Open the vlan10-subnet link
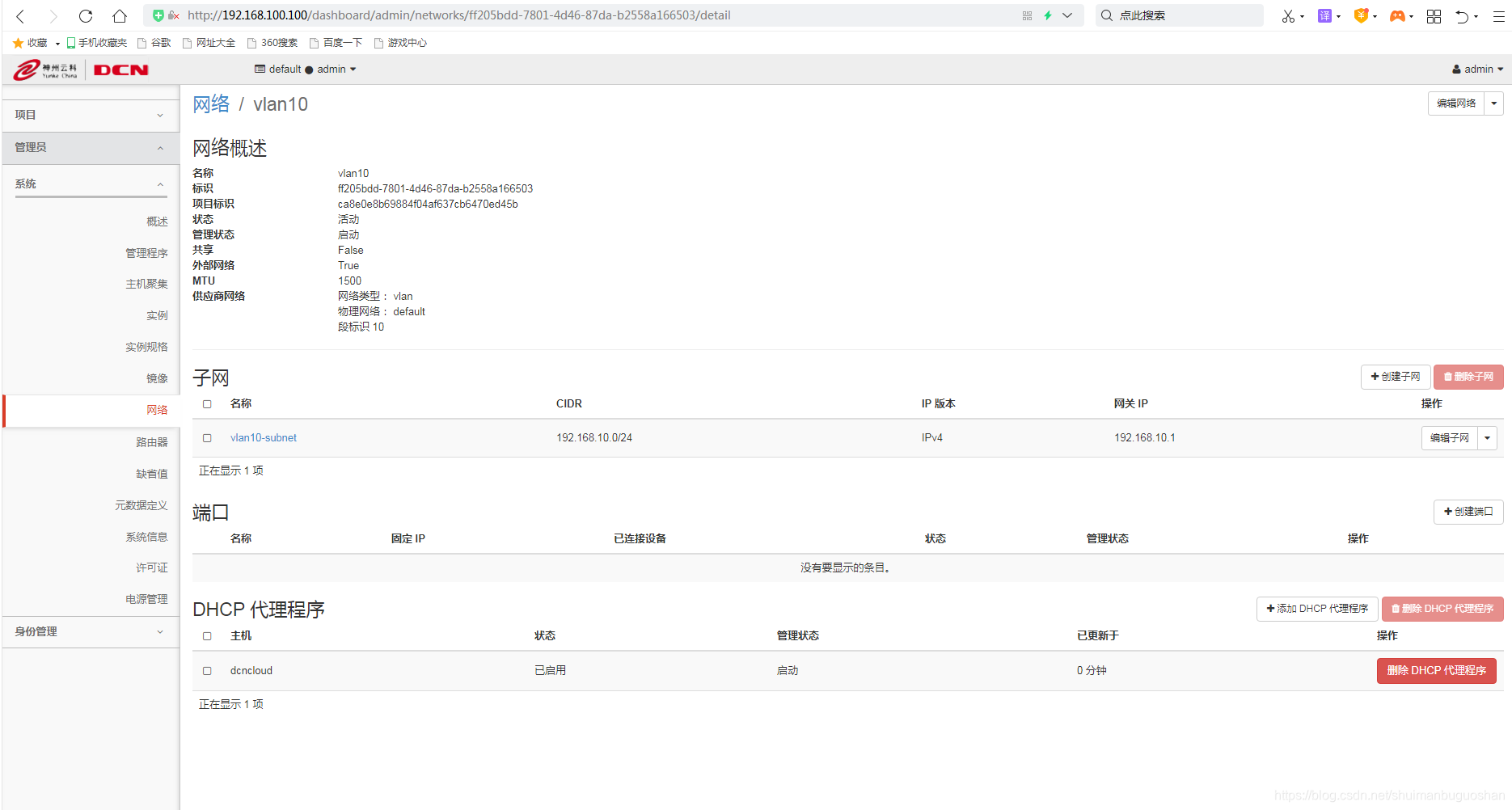Image resolution: width=1512 pixels, height=810 pixels. tap(264, 438)
